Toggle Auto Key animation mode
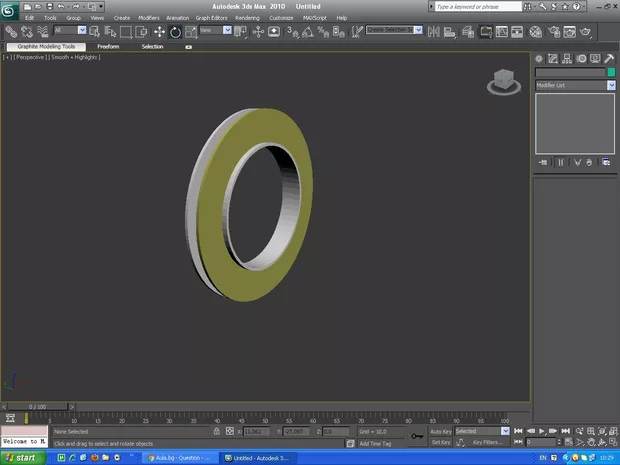620x465 pixels. pos(441,431)
